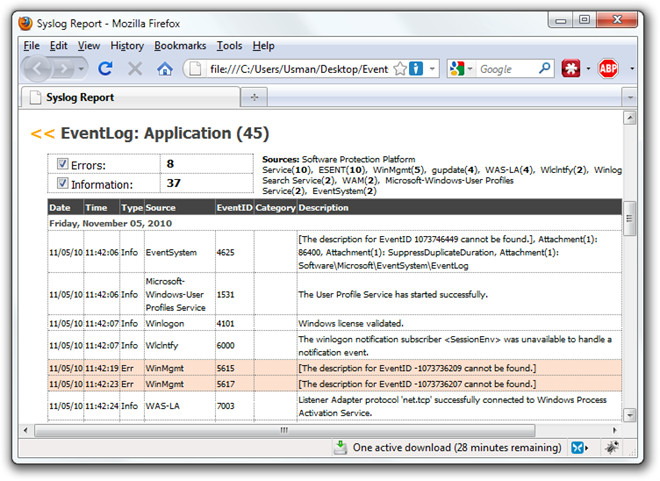Click the Friday, November 05, 2010 row
This screenshot has width=660, height=481.
[x=335, y=223]
